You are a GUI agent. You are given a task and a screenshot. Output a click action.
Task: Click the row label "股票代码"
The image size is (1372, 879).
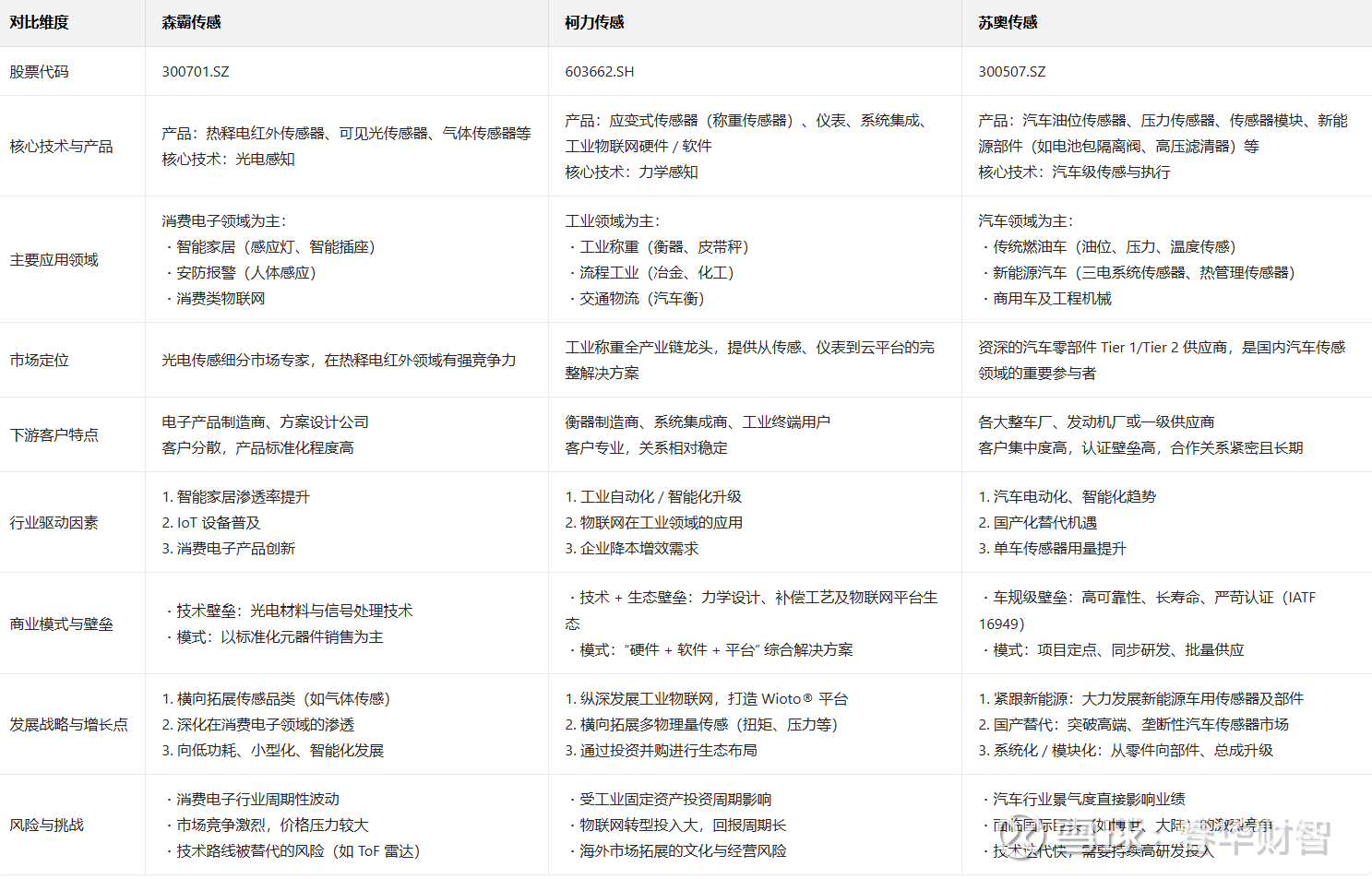40,72
